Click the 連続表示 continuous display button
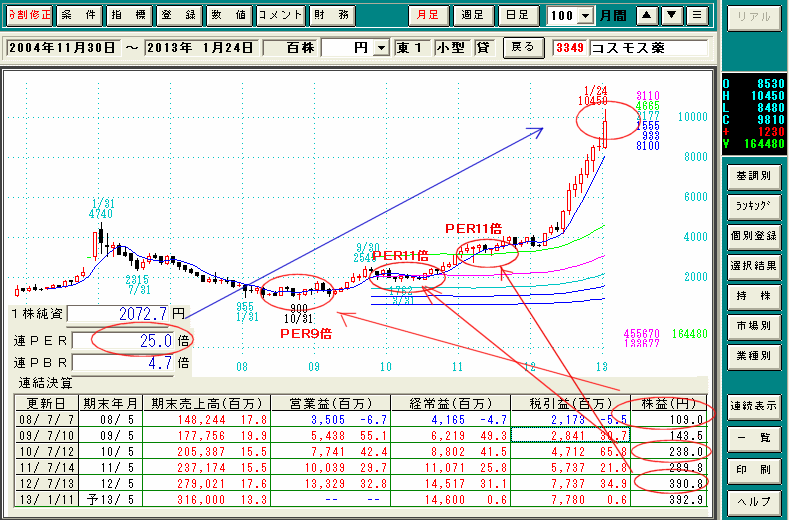Screen dimensions: 789x520 [753, 406]
